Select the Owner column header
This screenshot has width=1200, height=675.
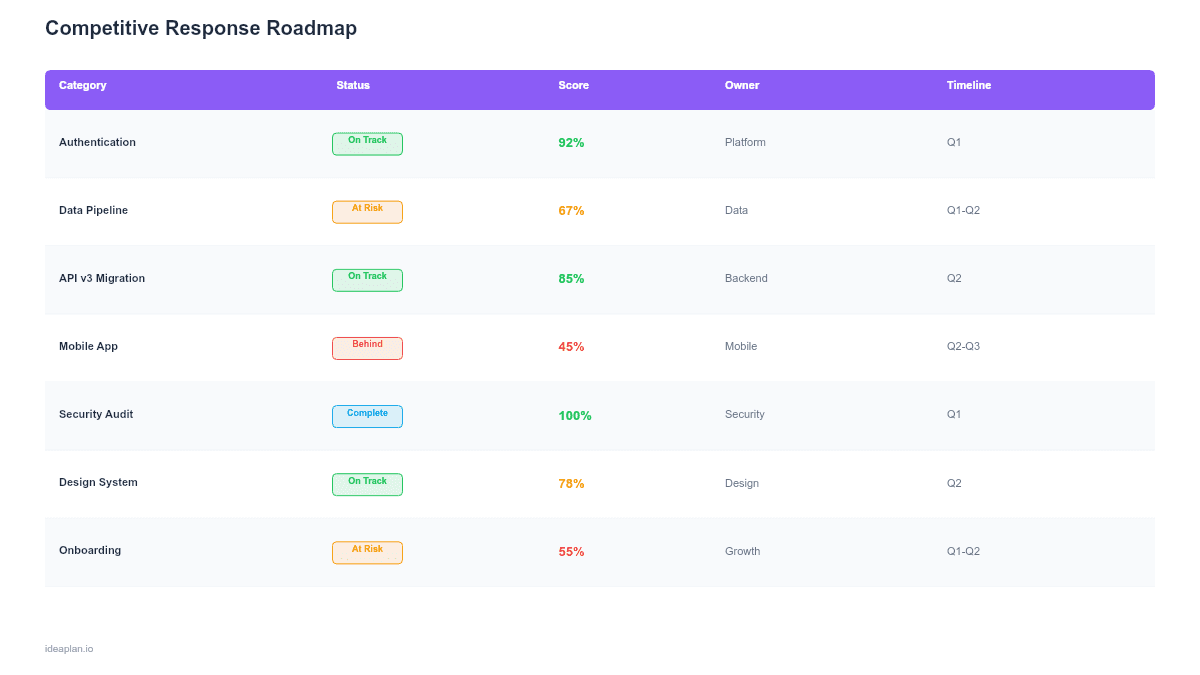[741, 86]
